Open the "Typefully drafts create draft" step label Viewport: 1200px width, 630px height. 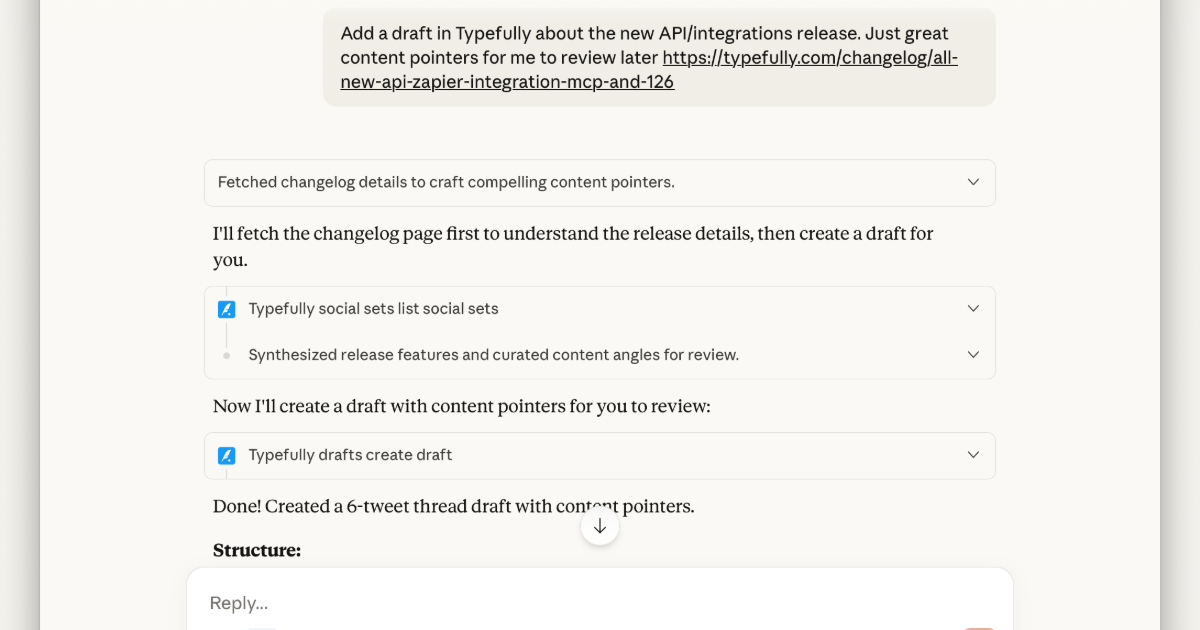[x=350, y=455]
